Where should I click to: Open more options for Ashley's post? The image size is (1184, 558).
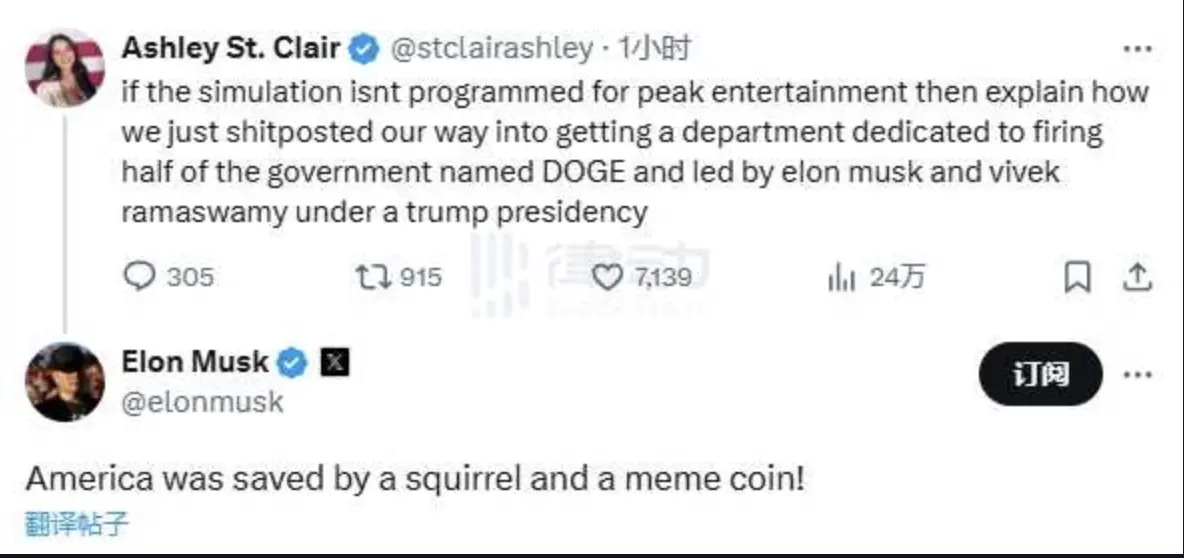coord(1137,48)
